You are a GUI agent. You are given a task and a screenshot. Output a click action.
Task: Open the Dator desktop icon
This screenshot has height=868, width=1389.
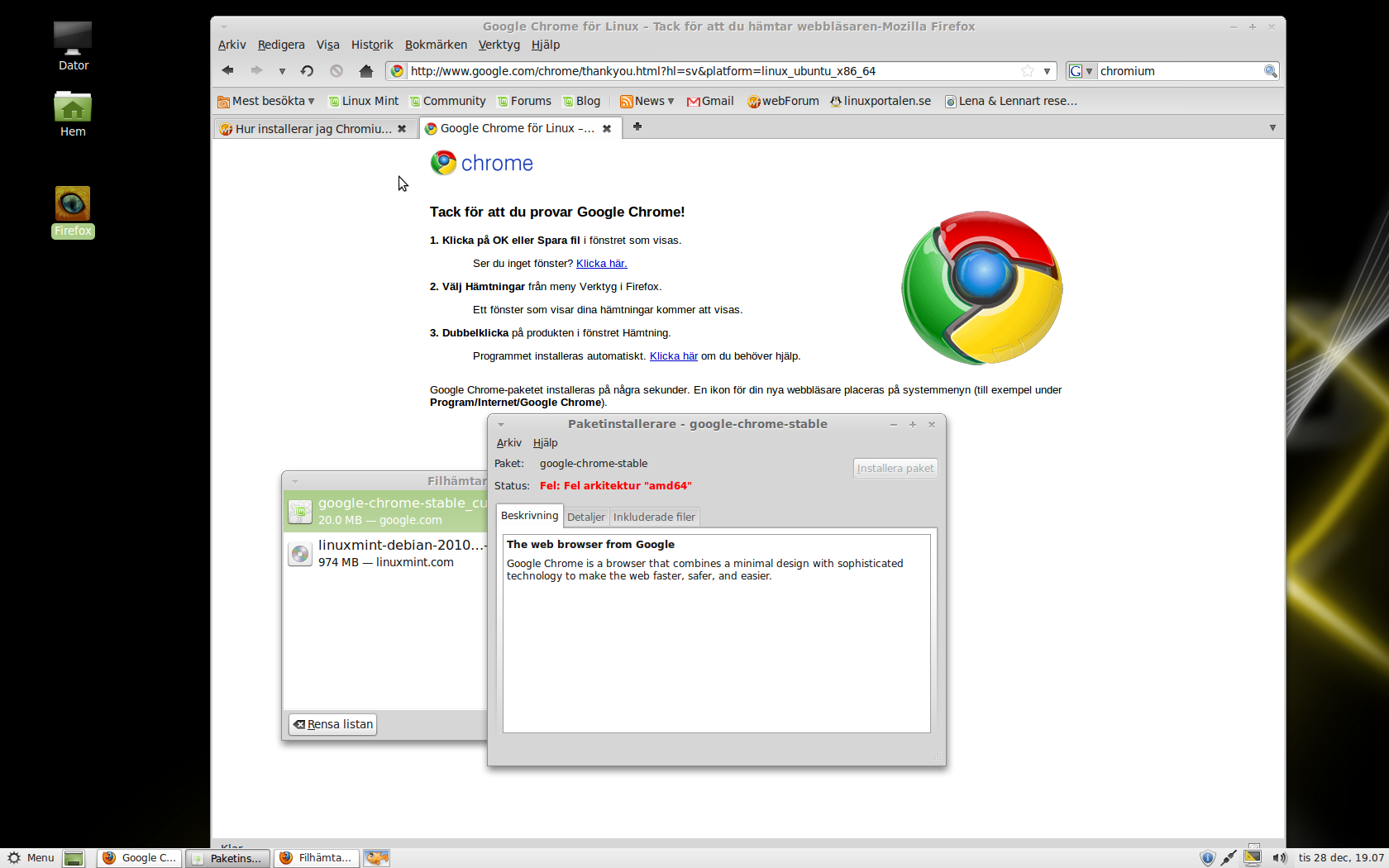(73, 46)
